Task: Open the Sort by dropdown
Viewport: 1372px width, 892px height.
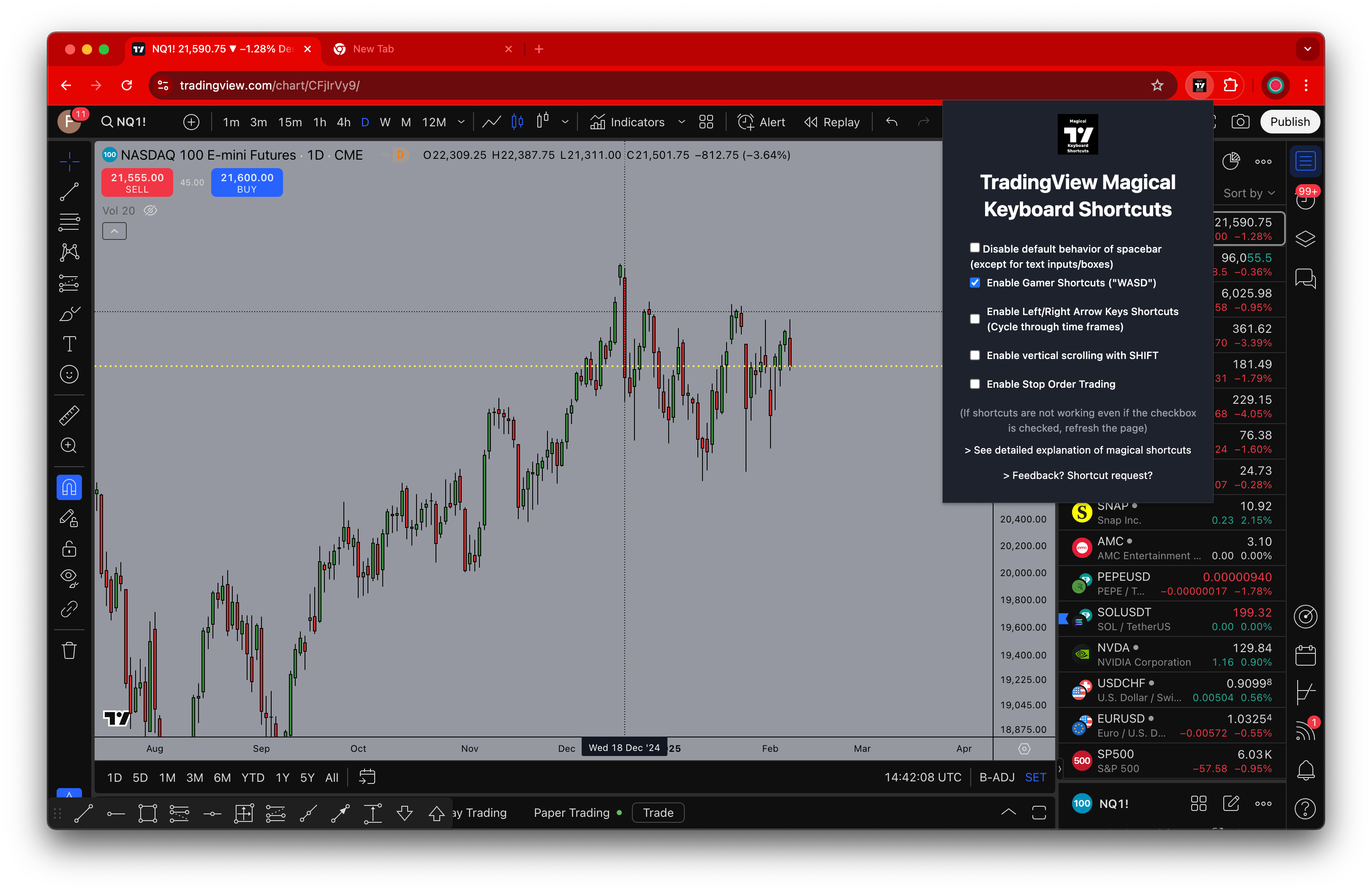Action: [x=1249, y=193]
